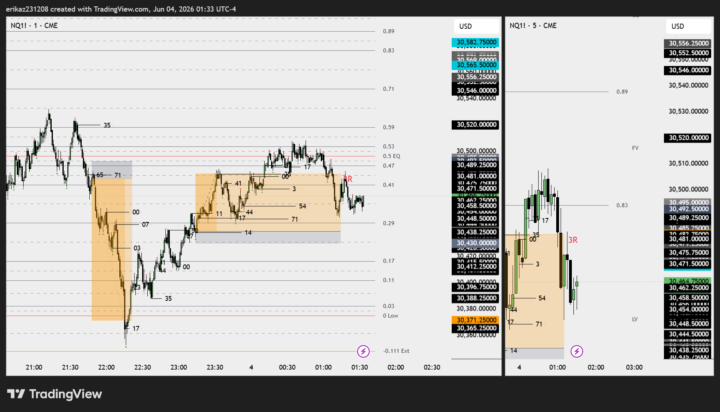Click the purple lightning icon on right chart
This screenshot has height=412, width=720.
coord(577,351)
